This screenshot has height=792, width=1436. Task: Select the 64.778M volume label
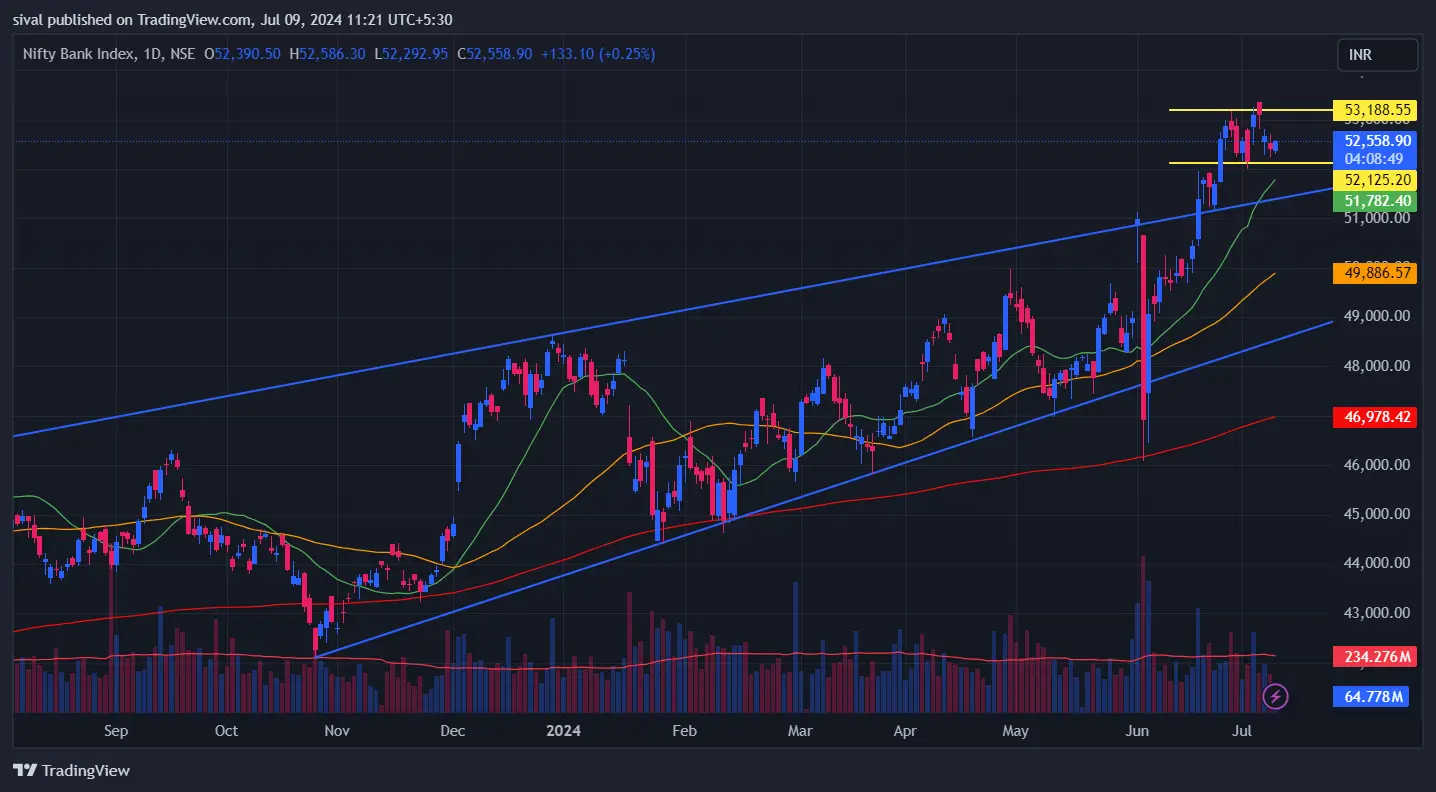(x=1371, y=696)
